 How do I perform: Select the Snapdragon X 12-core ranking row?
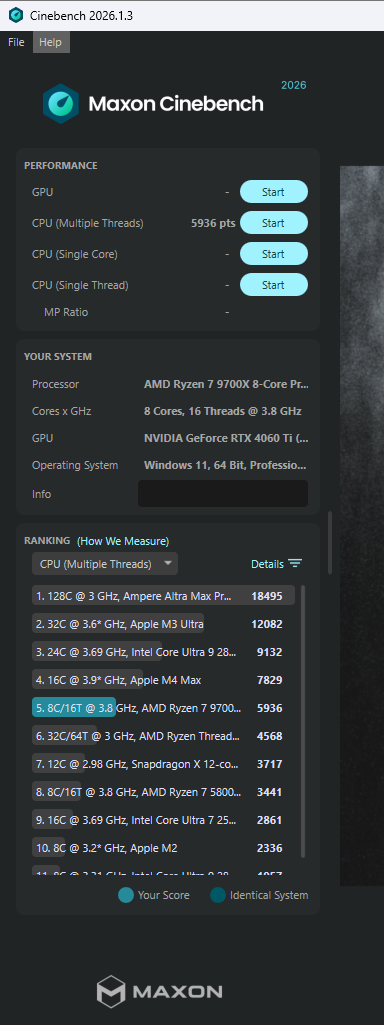[x=164, y=764]
